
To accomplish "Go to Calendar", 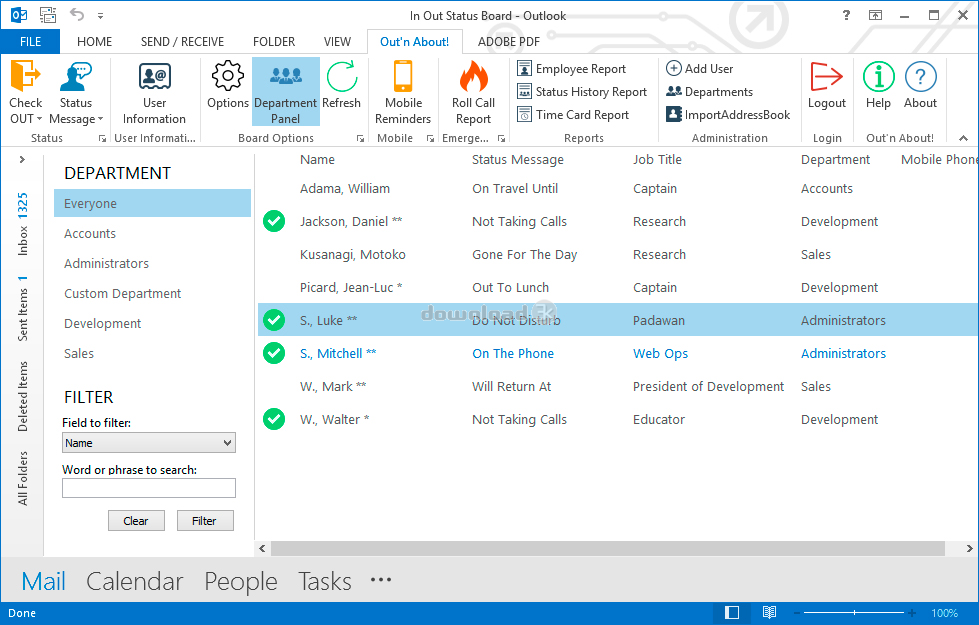I will (x=135, y=581).
